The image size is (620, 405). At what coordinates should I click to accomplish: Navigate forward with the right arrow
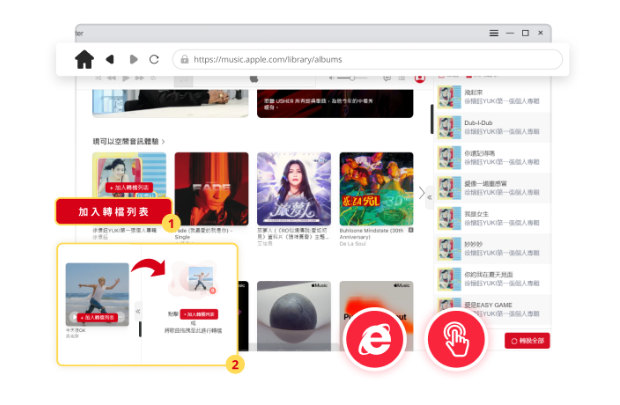[x=134, y=59]
